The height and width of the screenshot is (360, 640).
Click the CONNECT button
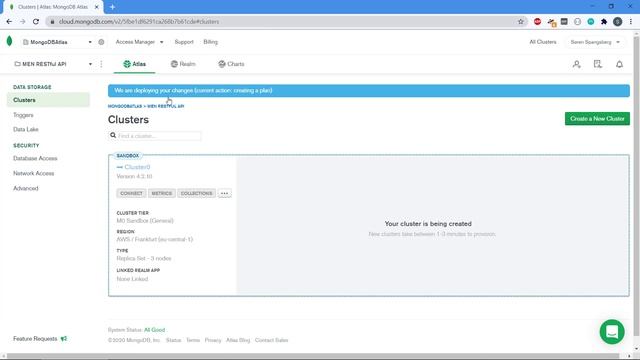pos(131,193)
